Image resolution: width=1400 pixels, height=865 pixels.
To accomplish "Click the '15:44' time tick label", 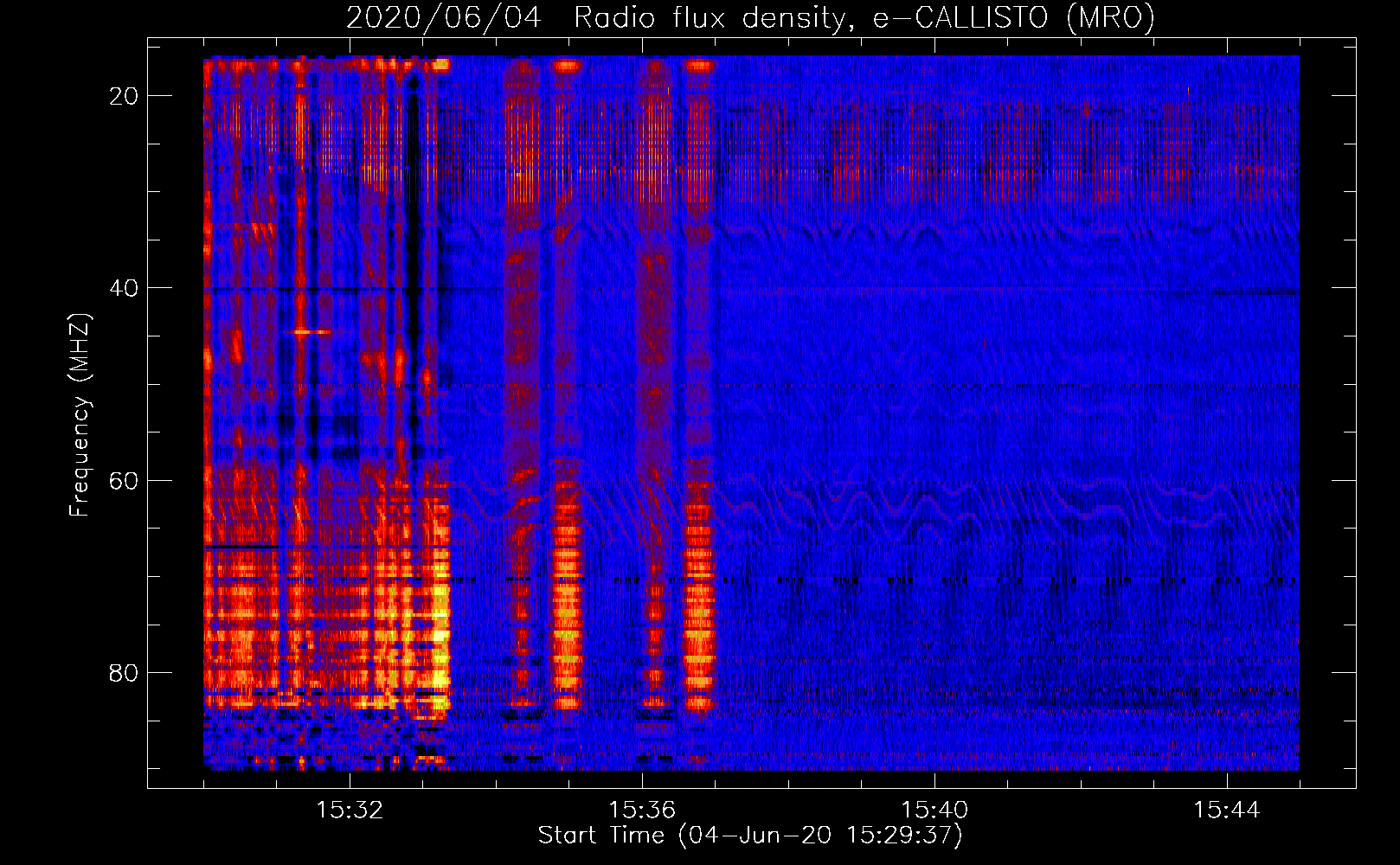I will [1226, 811].
